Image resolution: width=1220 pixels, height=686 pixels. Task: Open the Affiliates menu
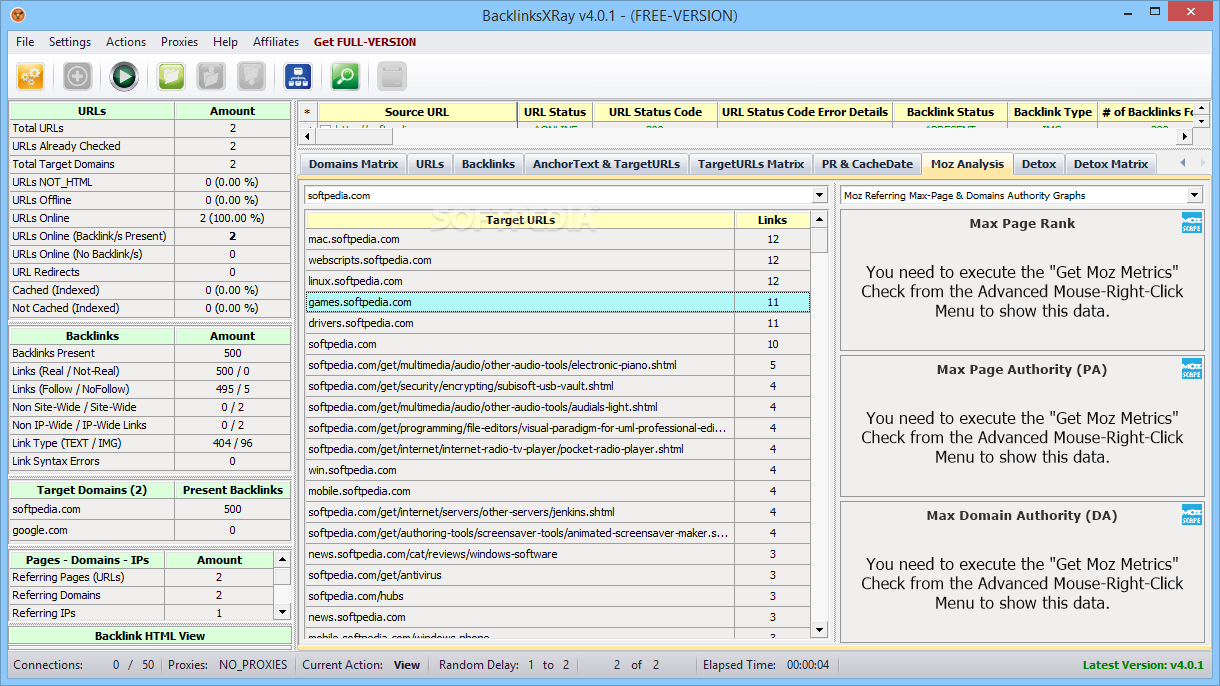tap(276, 42)
